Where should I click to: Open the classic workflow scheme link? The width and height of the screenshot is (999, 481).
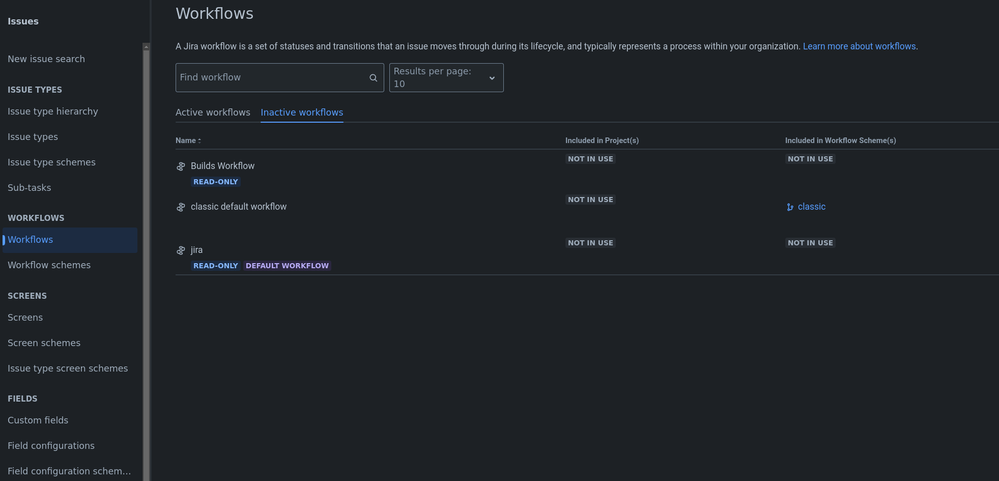[x=812, y=206]
